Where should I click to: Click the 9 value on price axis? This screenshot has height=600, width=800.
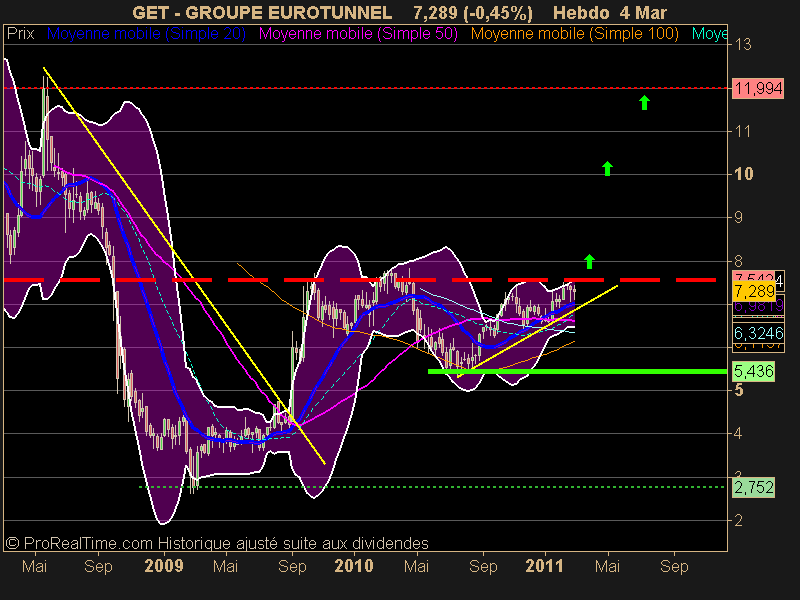(x=738, y=217)
